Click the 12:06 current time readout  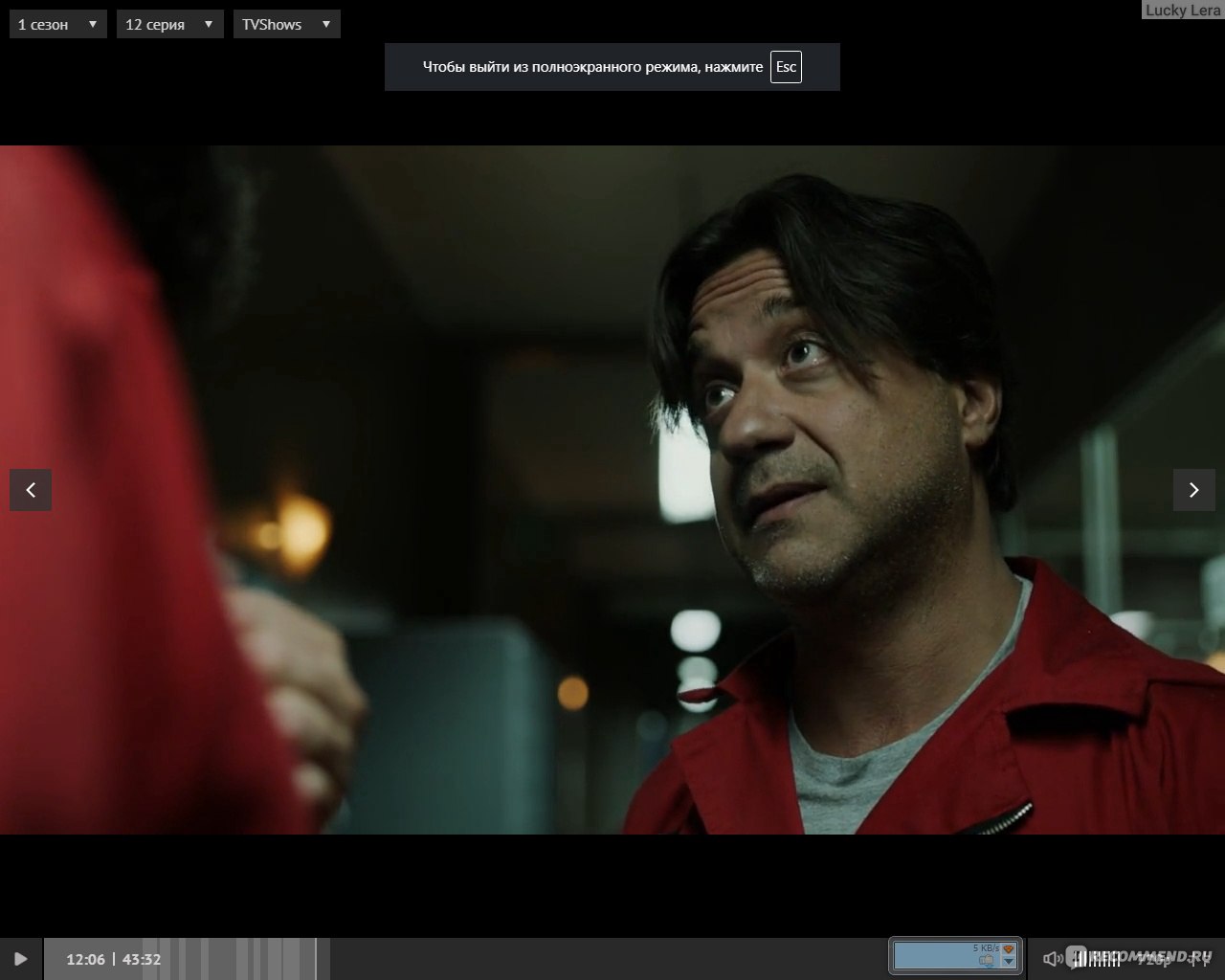point(85,959)
